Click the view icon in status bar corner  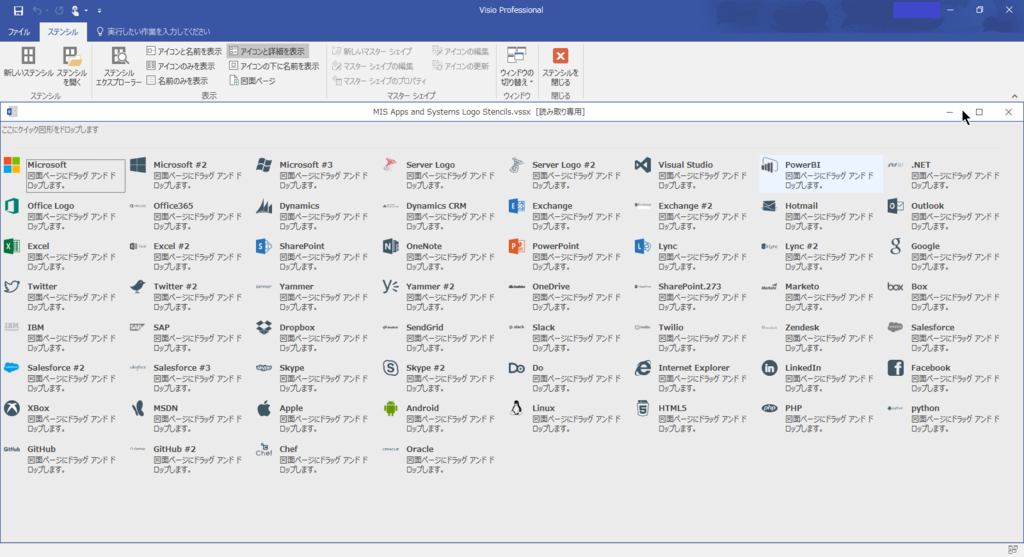(x=1012, y=550)
